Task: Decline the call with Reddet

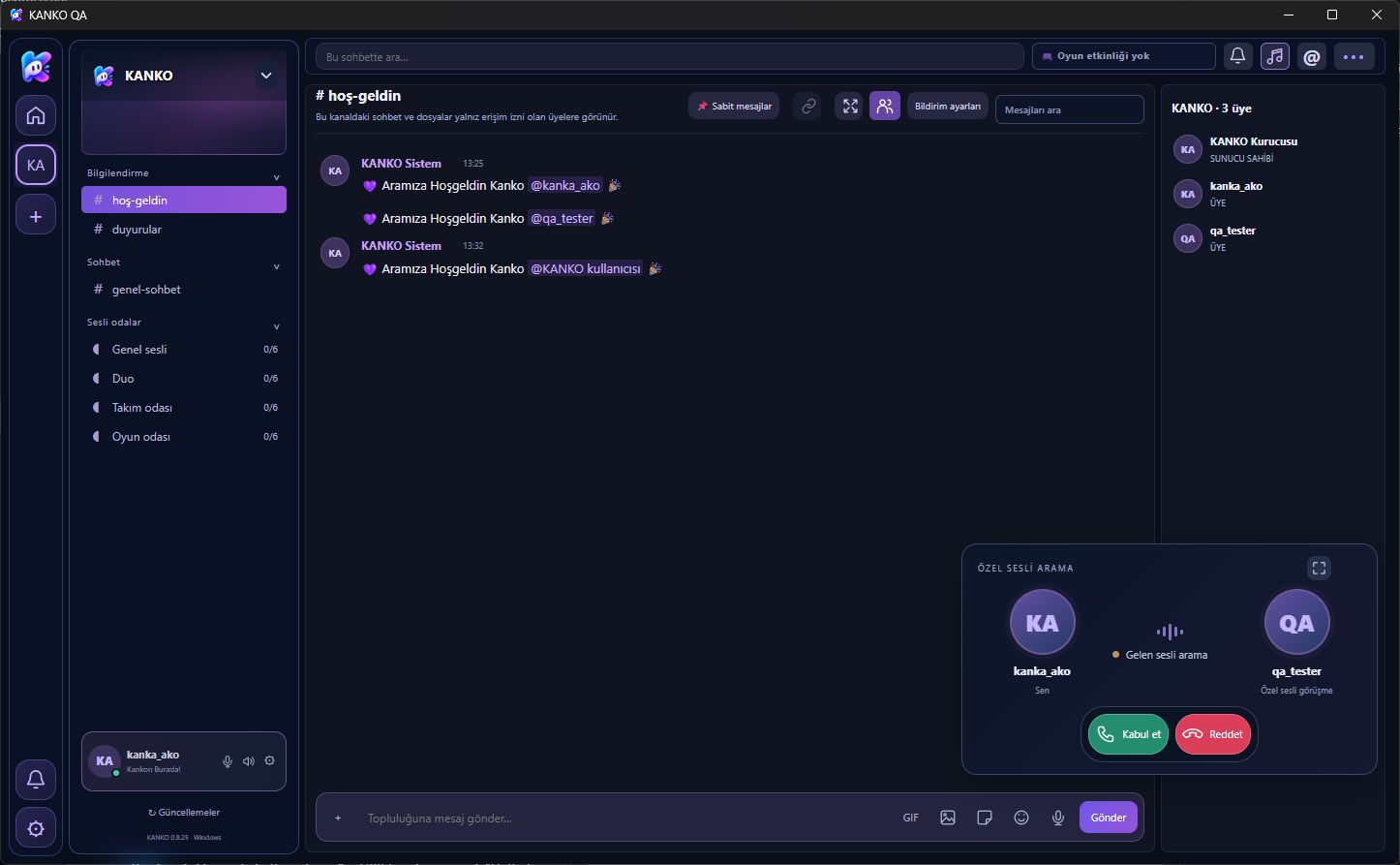Action: 1213,734
